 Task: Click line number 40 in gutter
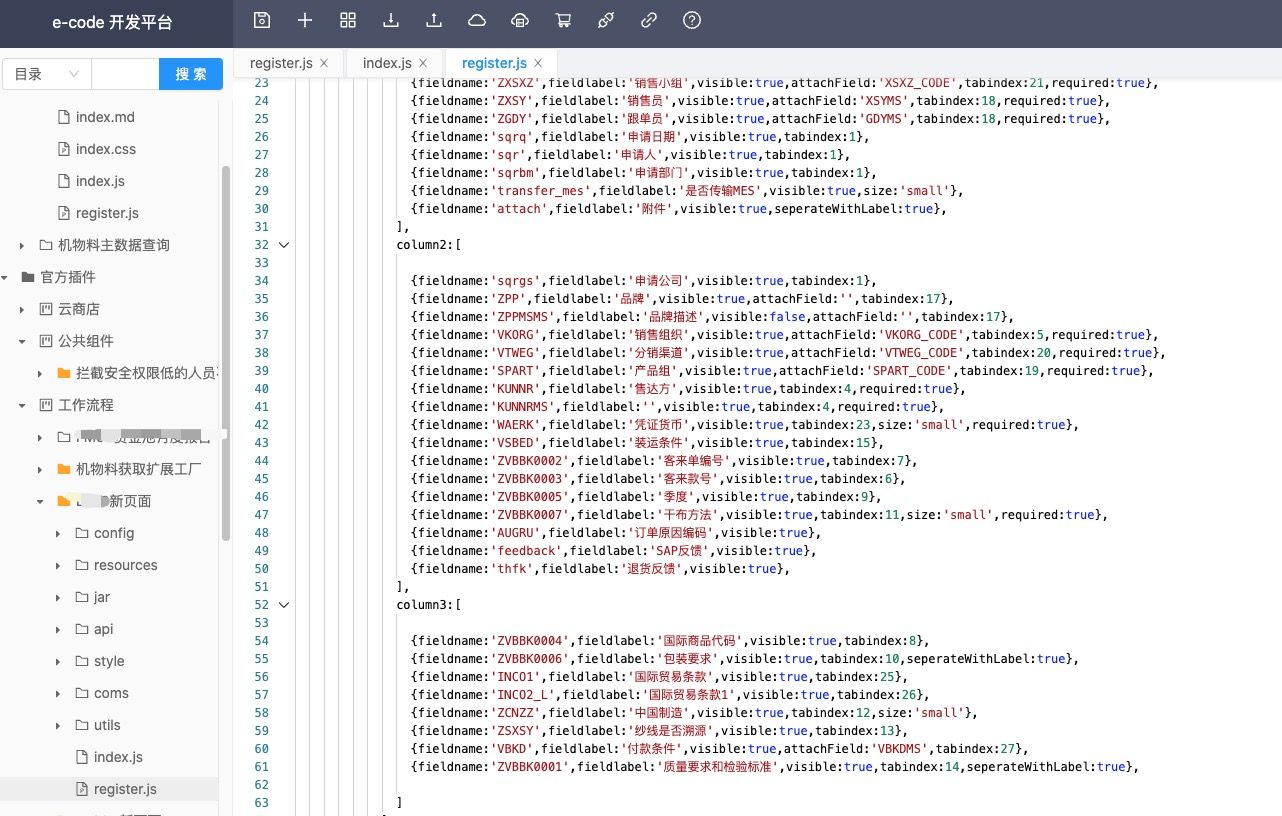pos(261,388)
